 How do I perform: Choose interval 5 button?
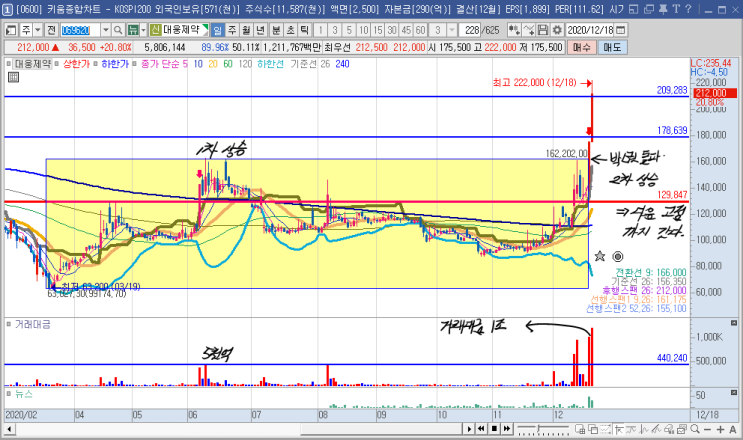point(349,30)
